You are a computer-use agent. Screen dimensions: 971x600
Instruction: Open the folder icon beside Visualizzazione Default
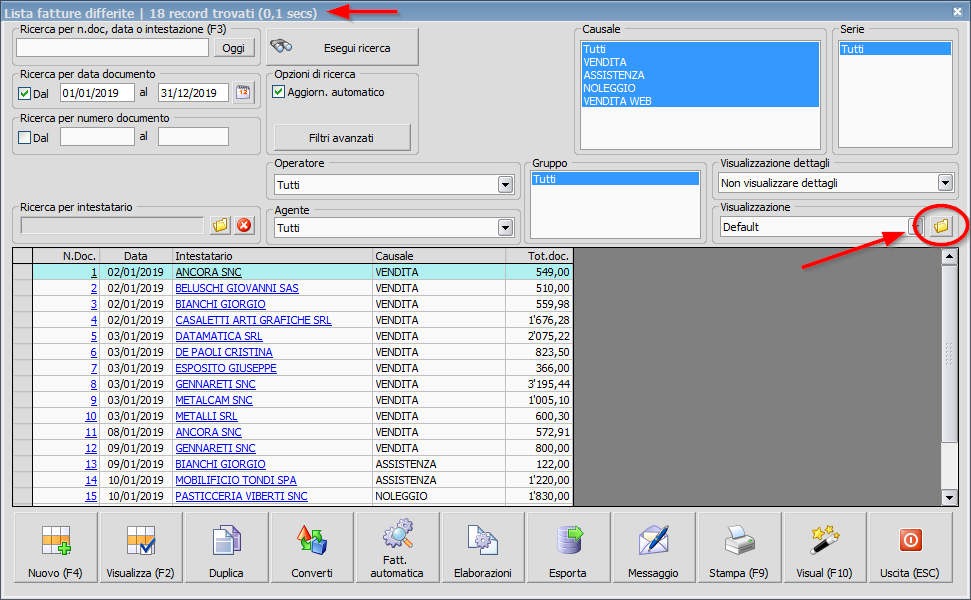(x=941, y=226)
